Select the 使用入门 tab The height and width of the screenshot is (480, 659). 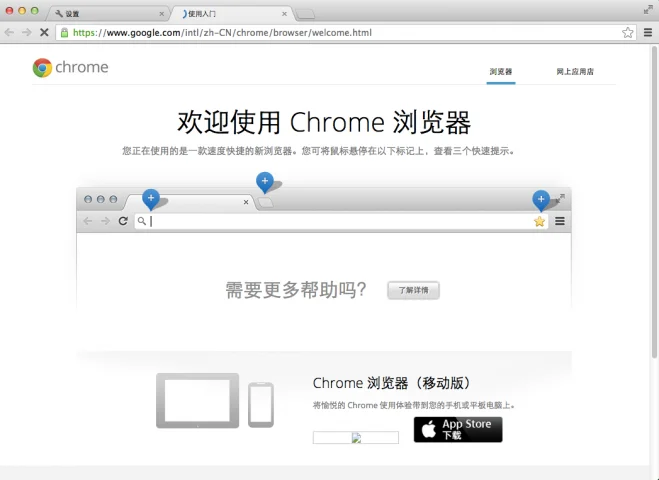pos(232,13)
